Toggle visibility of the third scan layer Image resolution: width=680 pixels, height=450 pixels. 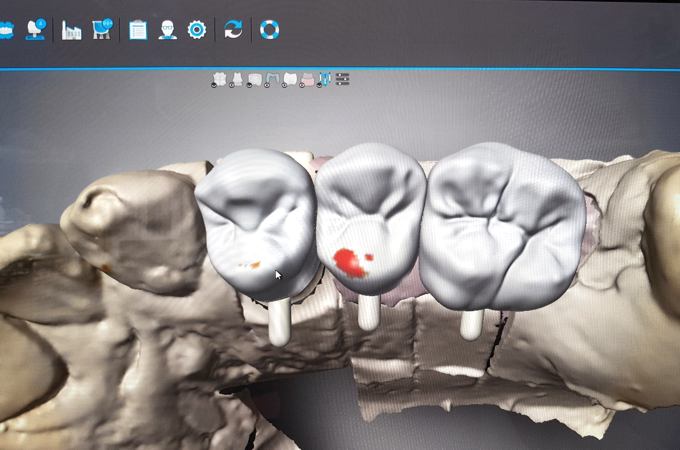click(255, 80)
